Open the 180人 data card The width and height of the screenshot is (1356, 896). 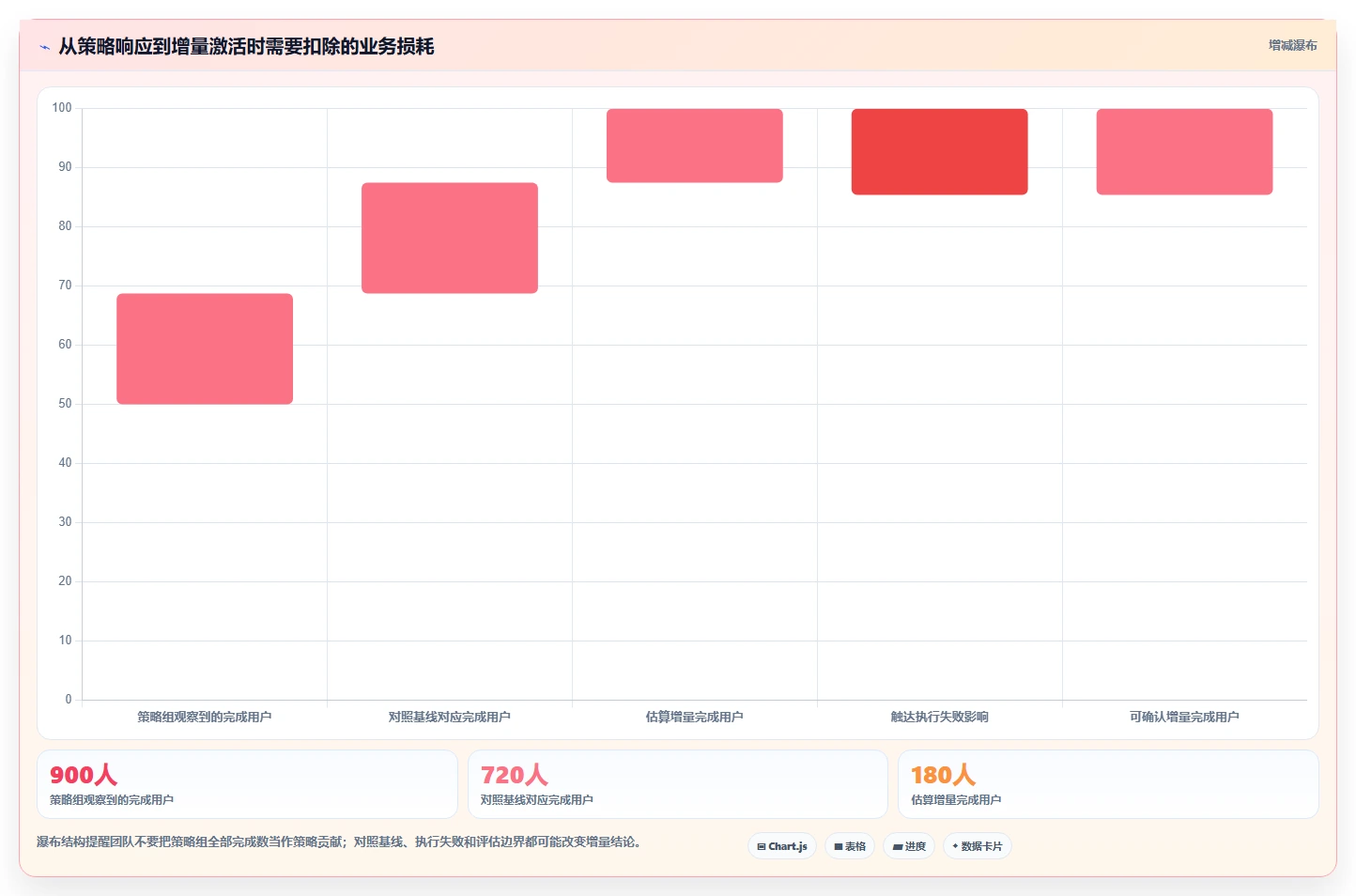[x=1108, y=784]
